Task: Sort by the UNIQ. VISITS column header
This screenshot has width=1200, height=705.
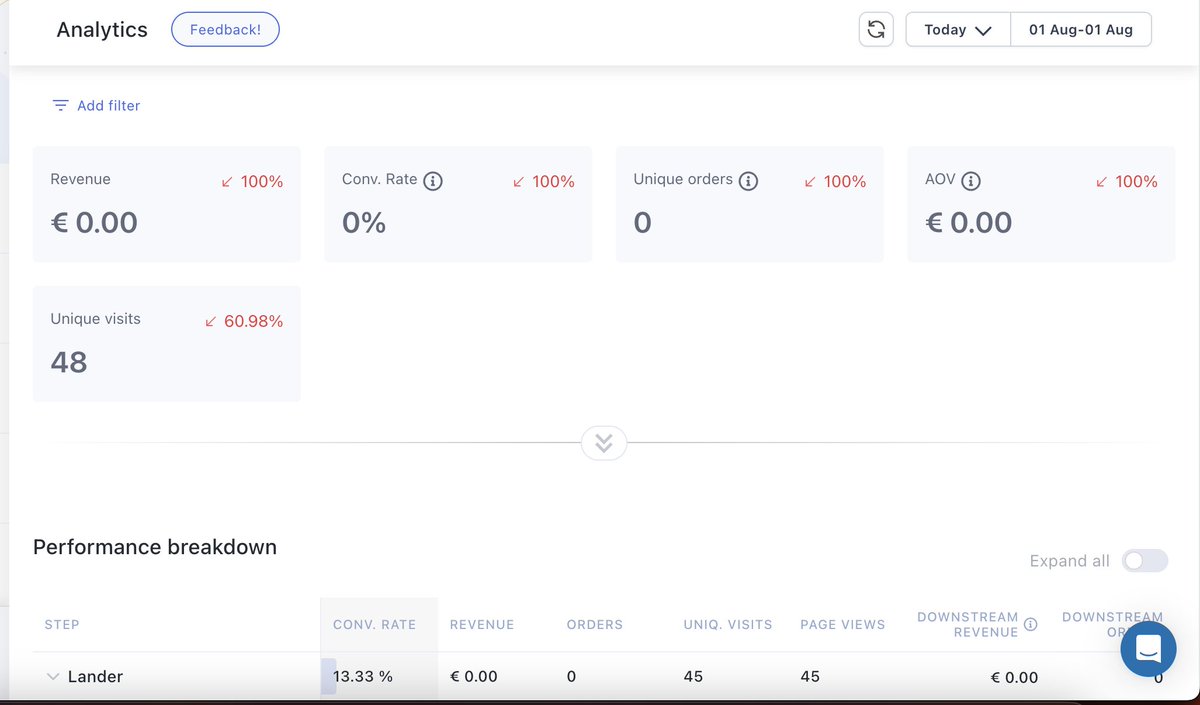Action: click(x=728, y=624)
